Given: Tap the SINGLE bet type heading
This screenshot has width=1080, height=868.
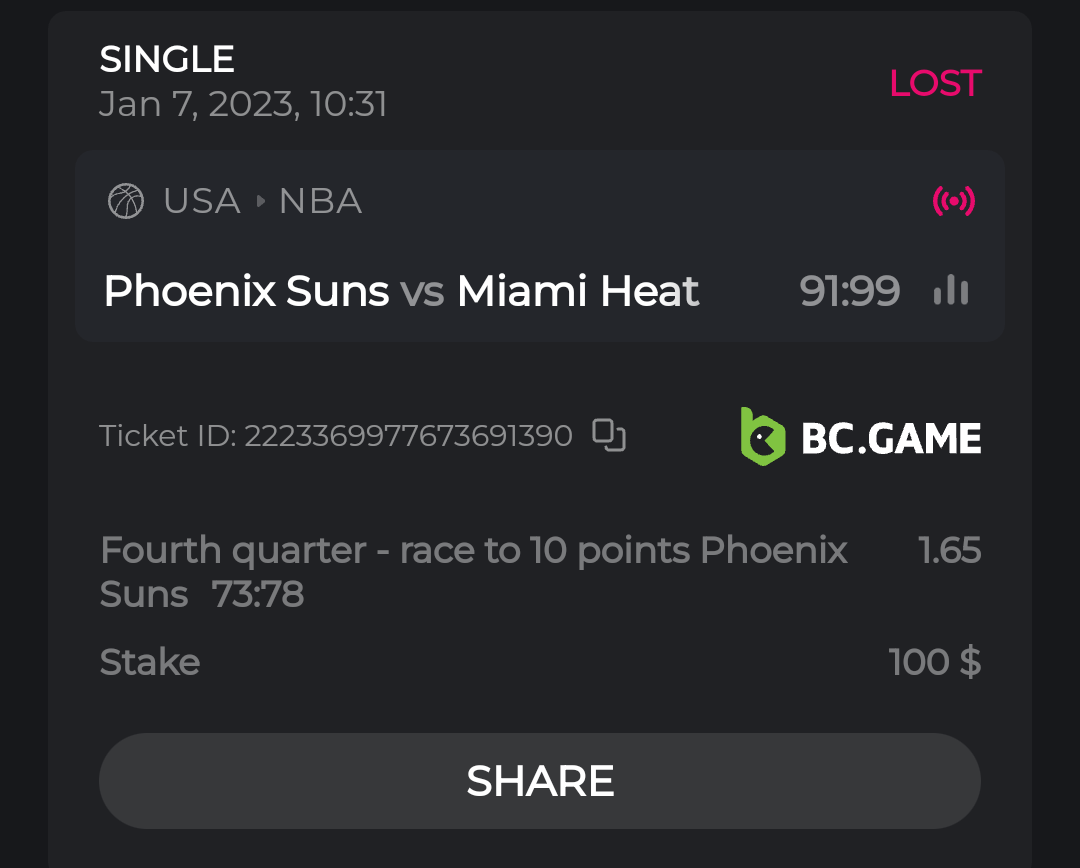Looking at the screenshot, I should (167, 59).
